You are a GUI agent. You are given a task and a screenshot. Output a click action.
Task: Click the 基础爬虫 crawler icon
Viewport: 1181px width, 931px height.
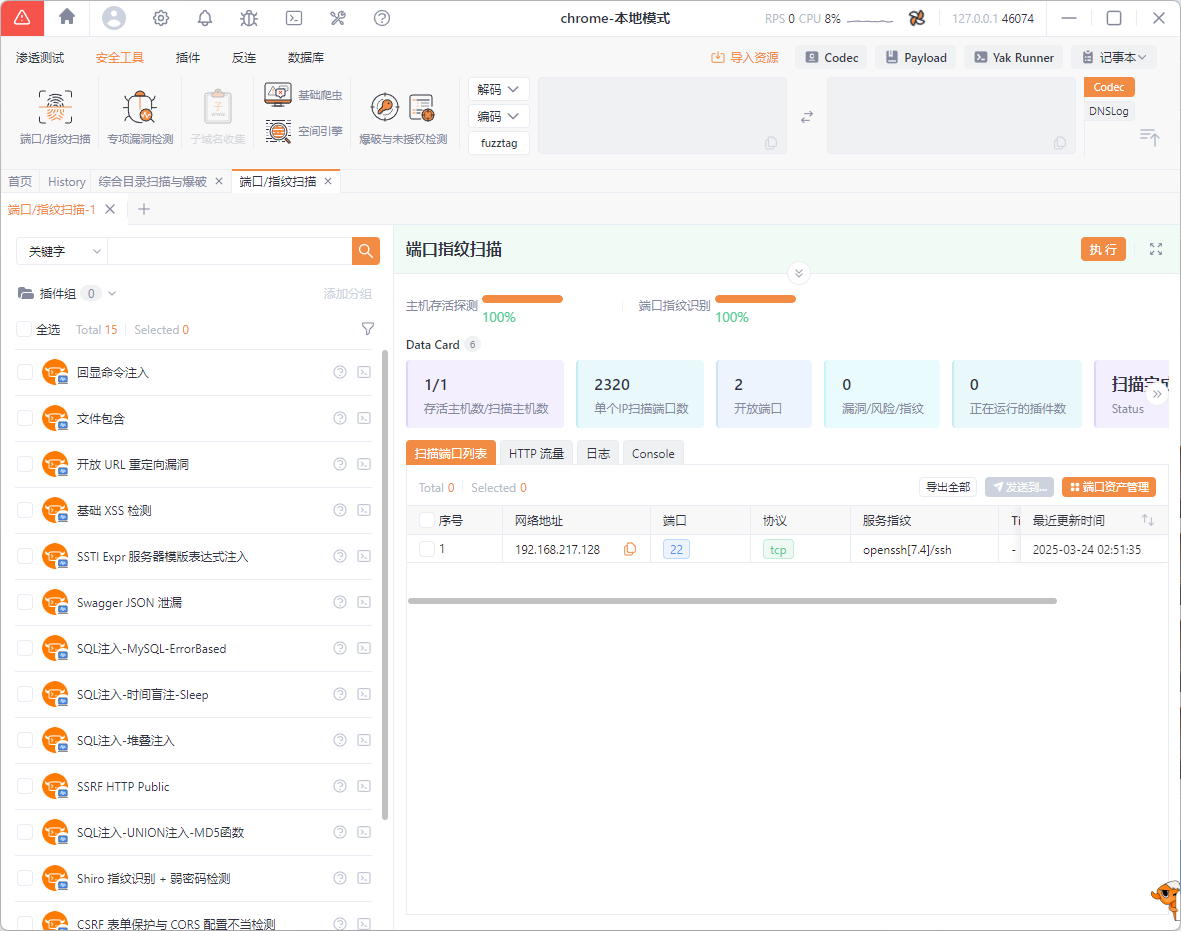pyautogui.click(x=278, y=94)
